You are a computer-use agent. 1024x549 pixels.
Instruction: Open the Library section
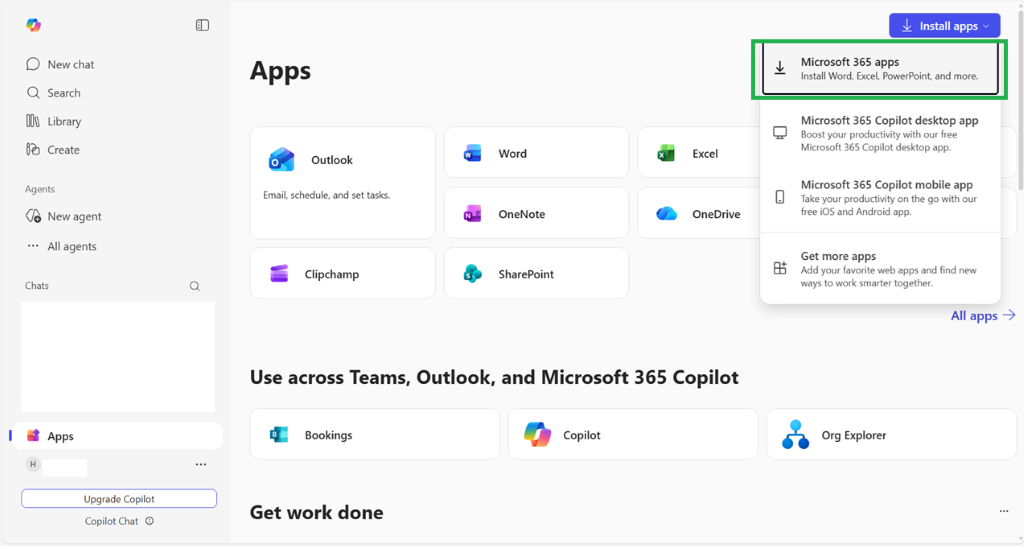pyautogui.click(x=54, y=121)
